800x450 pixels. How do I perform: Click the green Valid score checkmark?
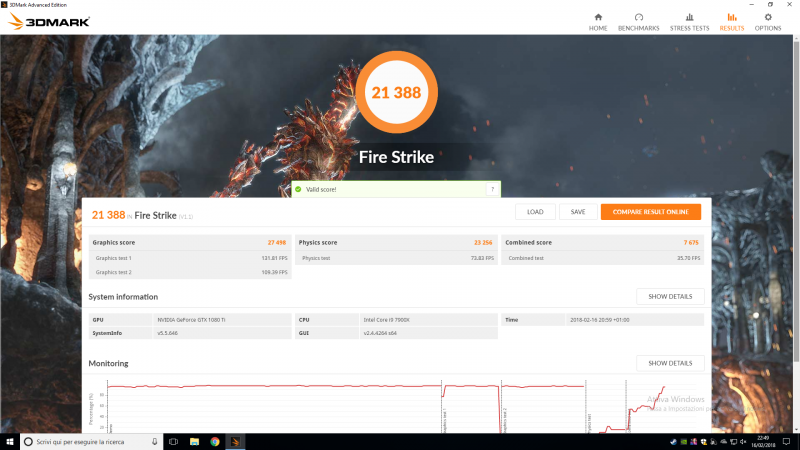point(298,189)
